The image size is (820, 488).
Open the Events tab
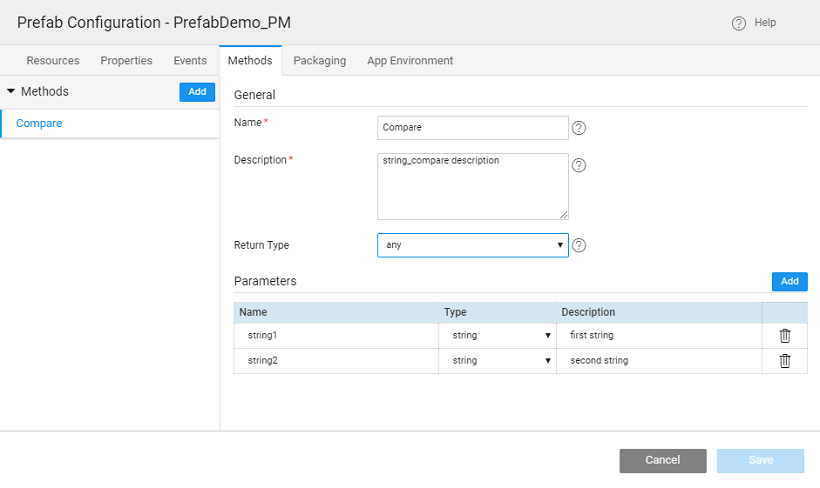(190, 60)
